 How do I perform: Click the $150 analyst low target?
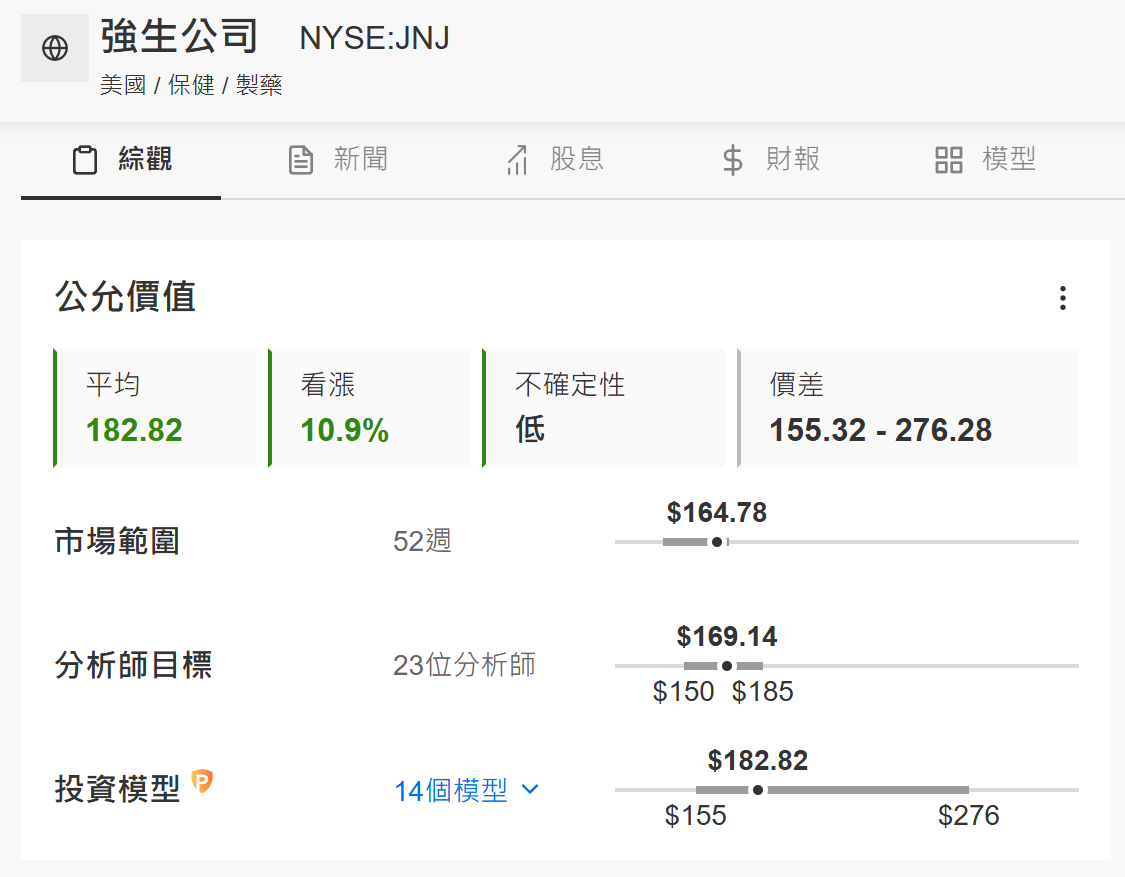(683, 692)
